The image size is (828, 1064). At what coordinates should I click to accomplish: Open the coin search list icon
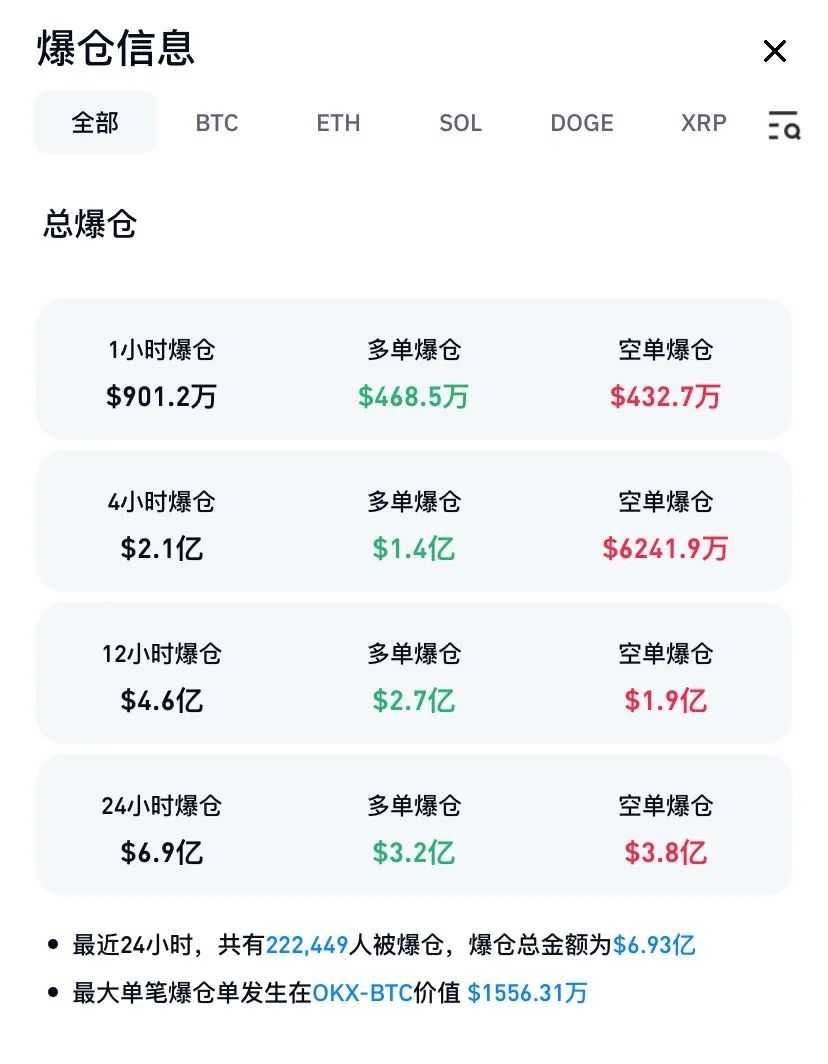784,125
